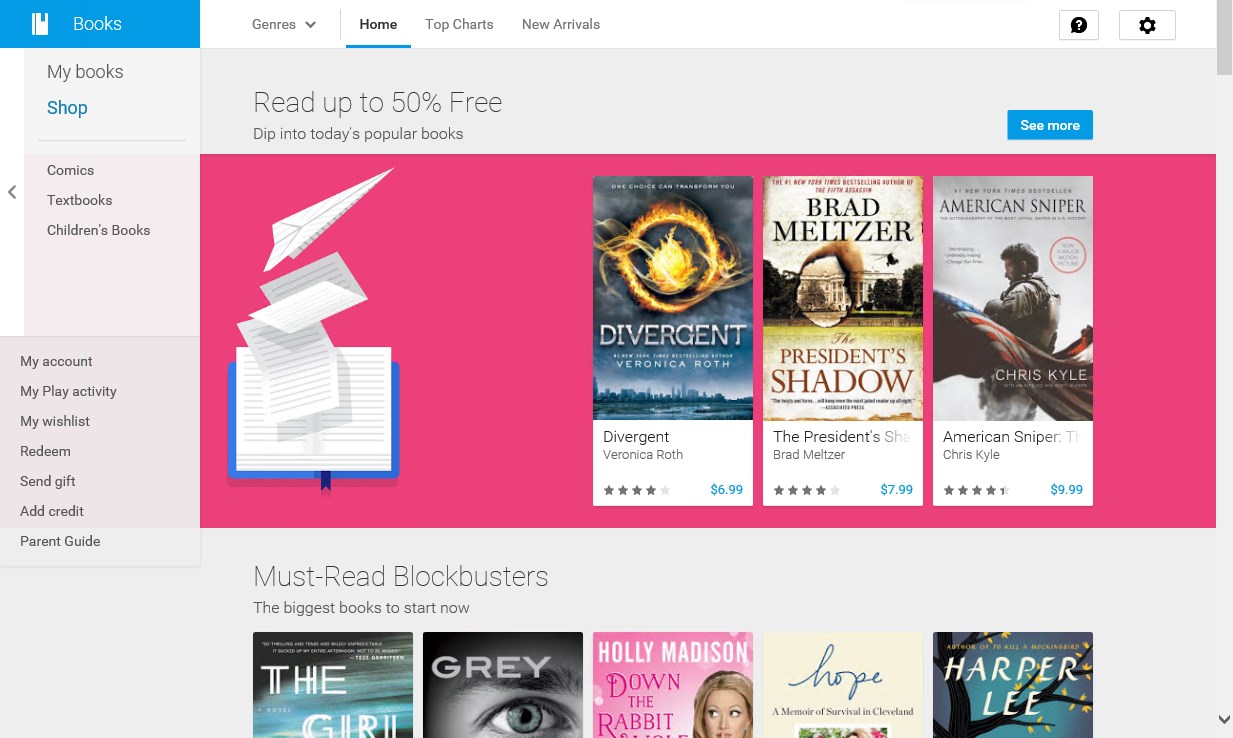
Task: Go to My account
Action: (x=56, y=361)
